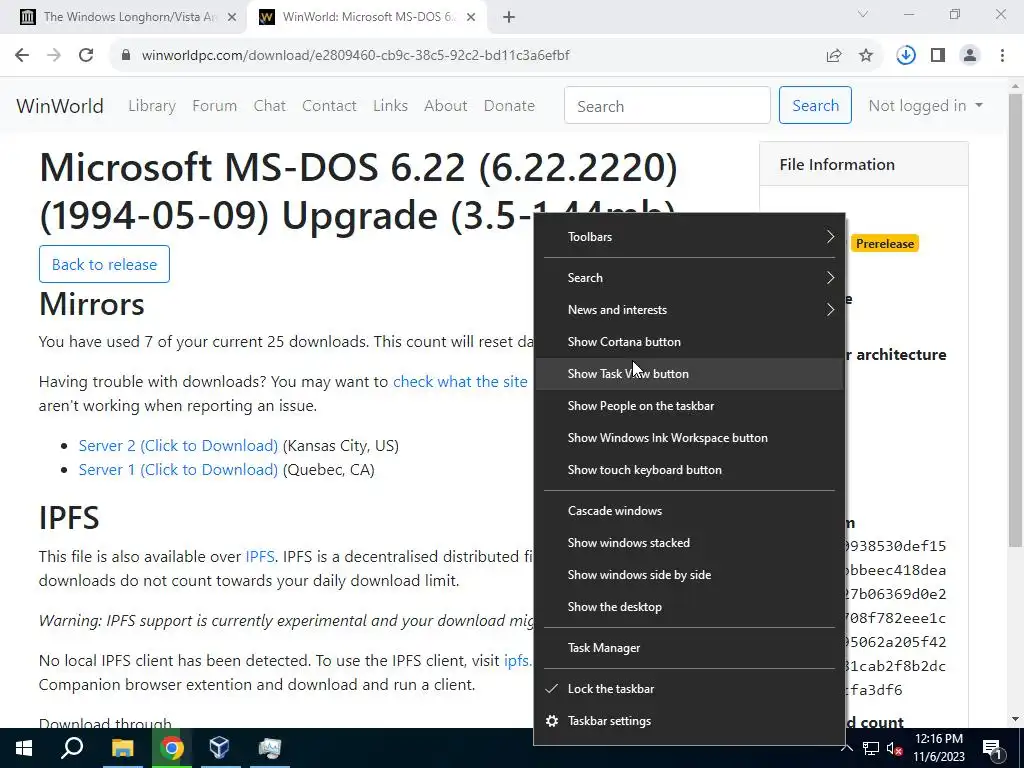Click the Back to release button
Viewport: 1024px width, 768px height.
(104, 264)
